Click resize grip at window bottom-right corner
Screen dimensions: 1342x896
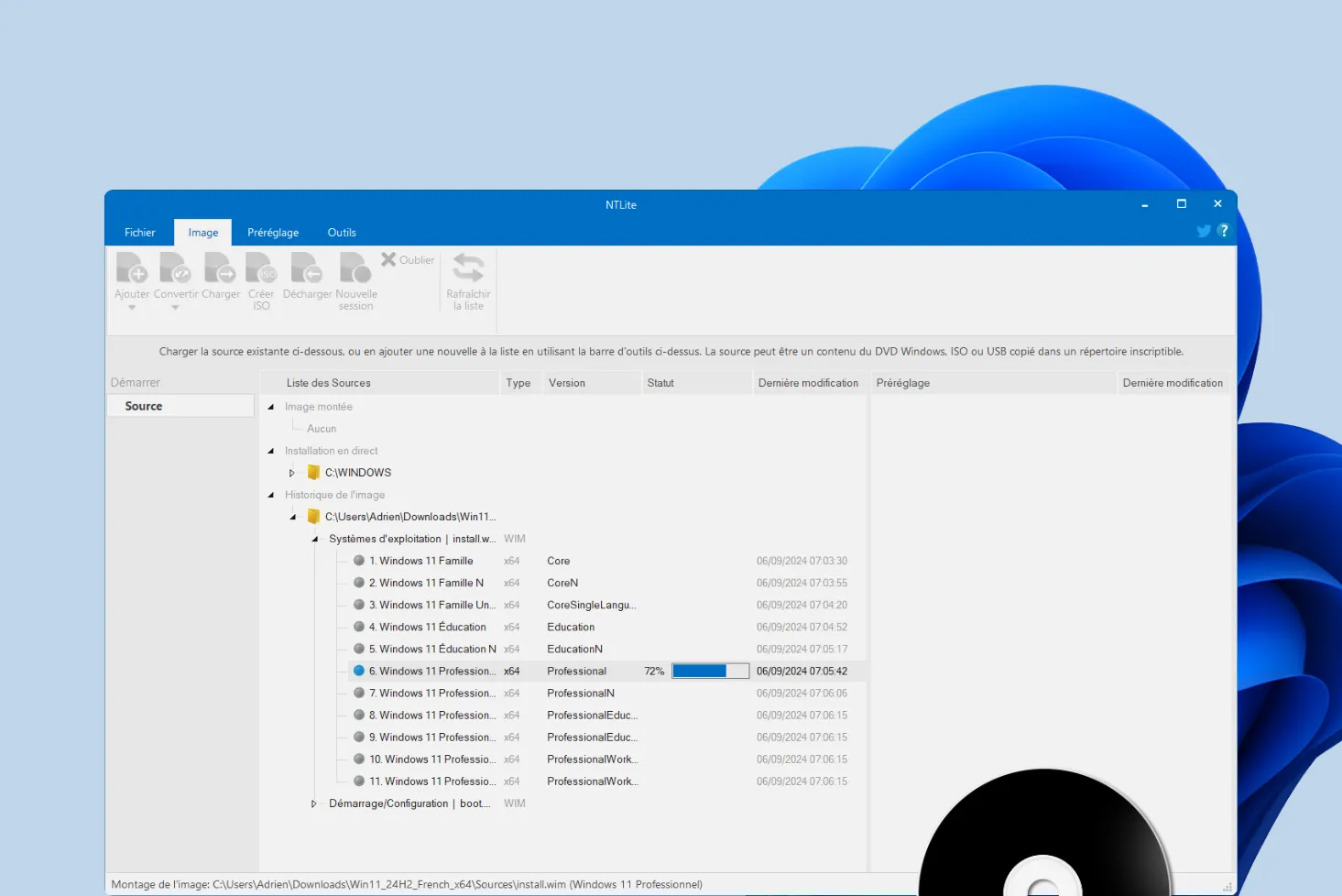coord(1227,888)
